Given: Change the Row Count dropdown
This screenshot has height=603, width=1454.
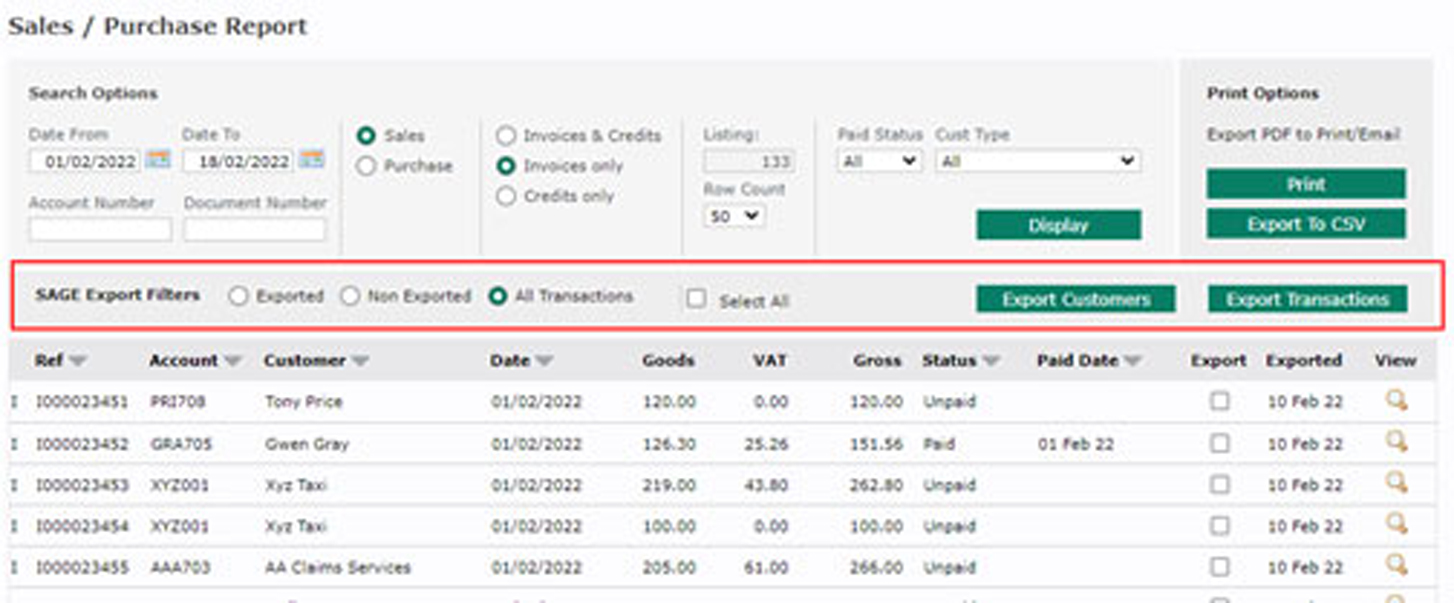Looking at the screenshot, I should tap(734, 215).
